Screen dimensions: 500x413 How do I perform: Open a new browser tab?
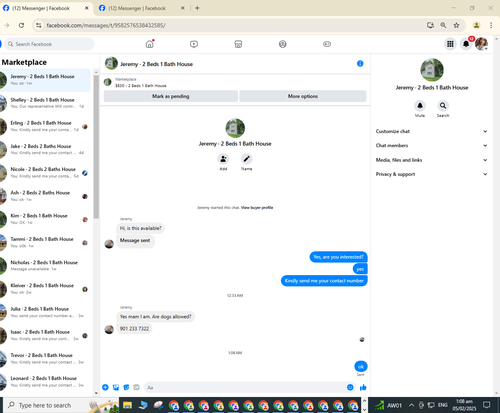click(197, 8)
